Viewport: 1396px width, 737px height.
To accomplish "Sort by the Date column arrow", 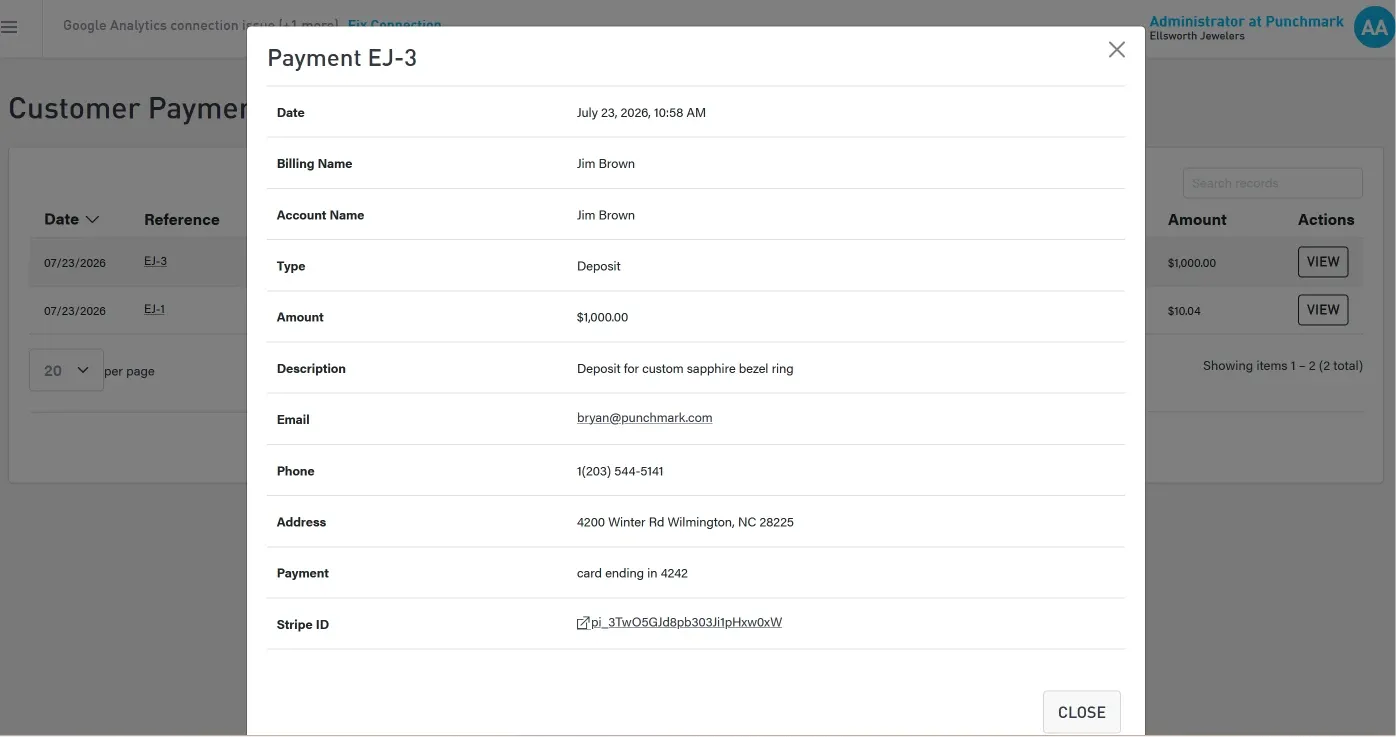I will point(92,220).
